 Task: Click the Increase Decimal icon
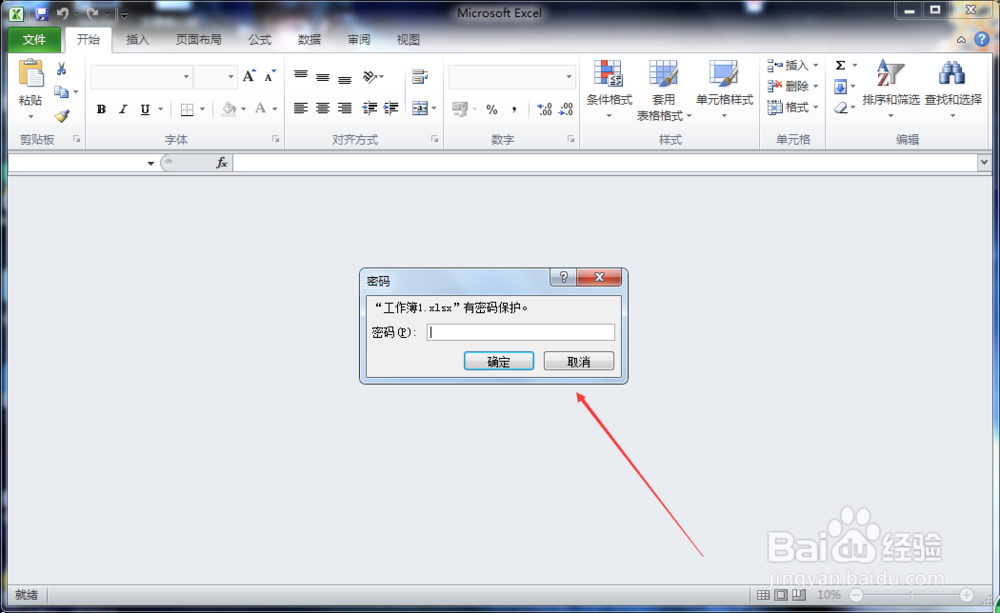544,110
